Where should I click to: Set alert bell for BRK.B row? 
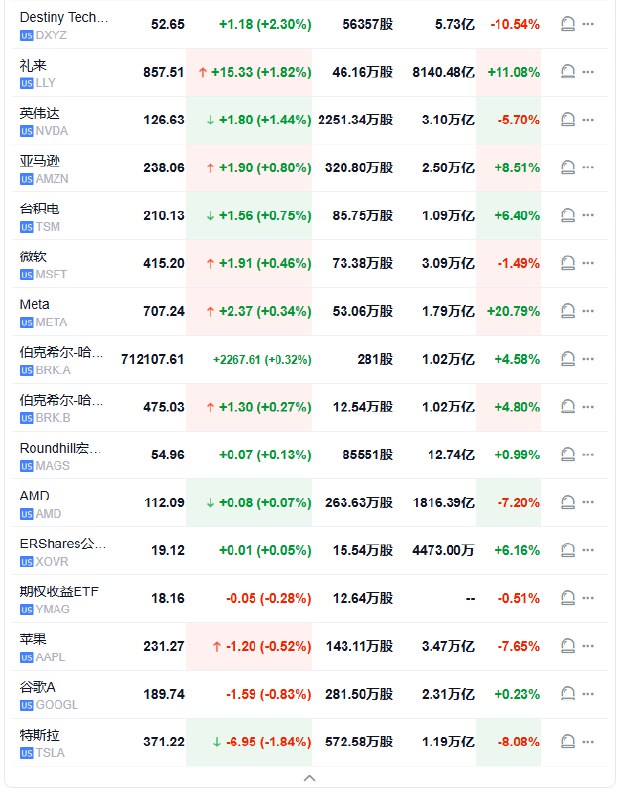(x=567, y=407)
